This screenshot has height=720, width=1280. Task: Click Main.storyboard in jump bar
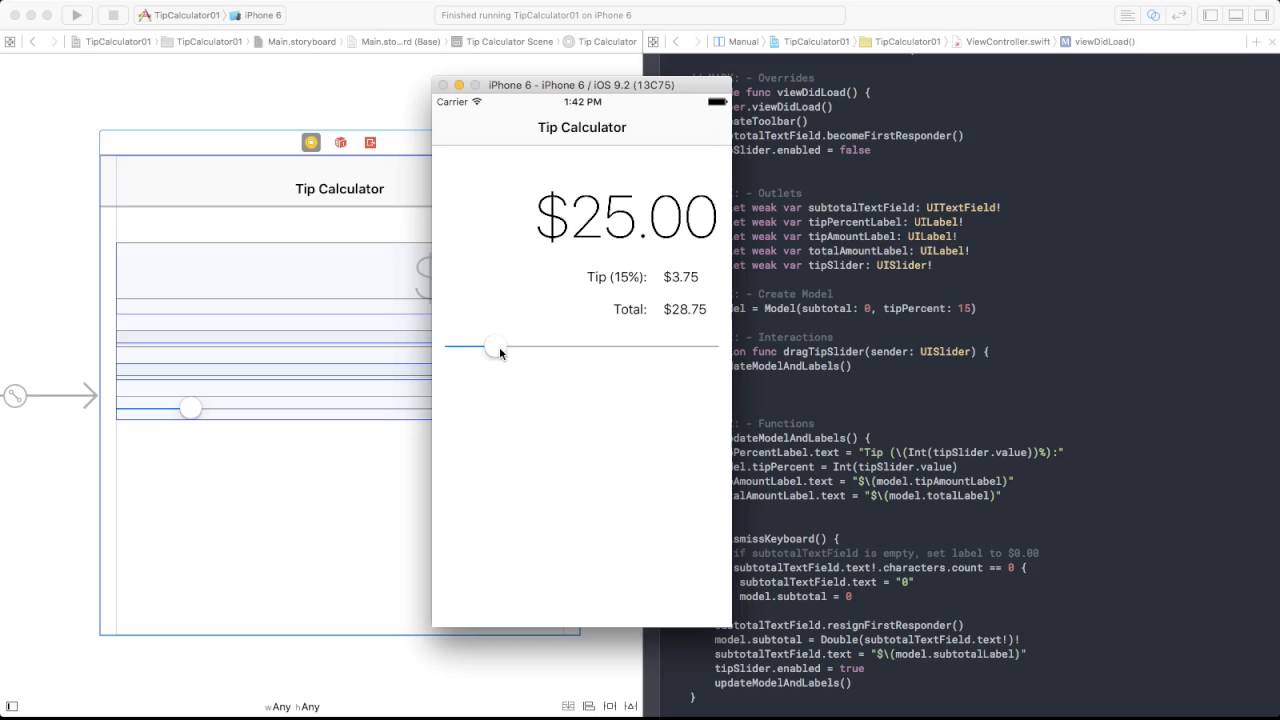295,42
